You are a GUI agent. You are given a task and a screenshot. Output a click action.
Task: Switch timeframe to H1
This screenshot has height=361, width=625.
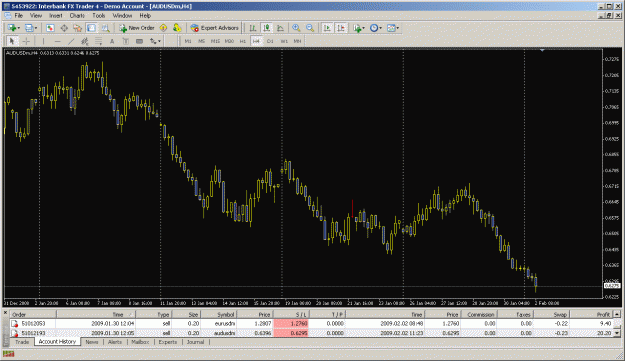(x=243, y=41)
